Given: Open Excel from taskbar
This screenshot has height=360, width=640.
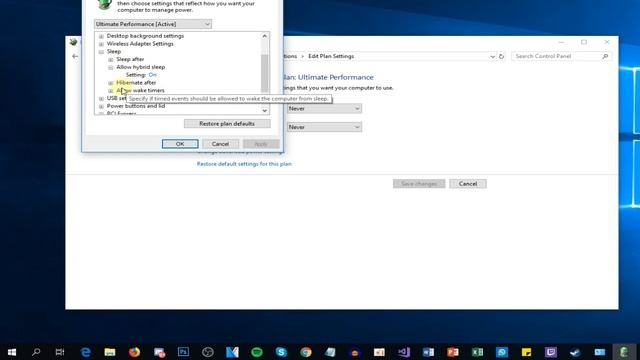Looking at the screenshot, I should point(477,352).
